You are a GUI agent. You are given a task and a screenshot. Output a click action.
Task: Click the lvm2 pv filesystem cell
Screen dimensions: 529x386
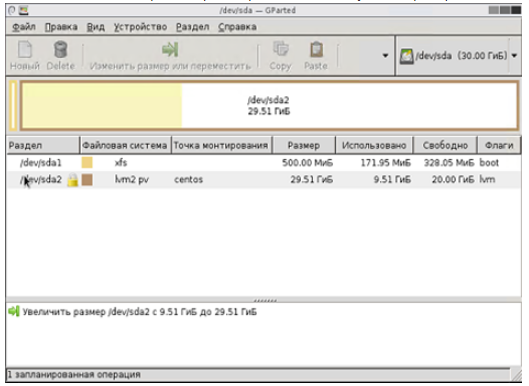pyautogui.click(x=132, y=180)
